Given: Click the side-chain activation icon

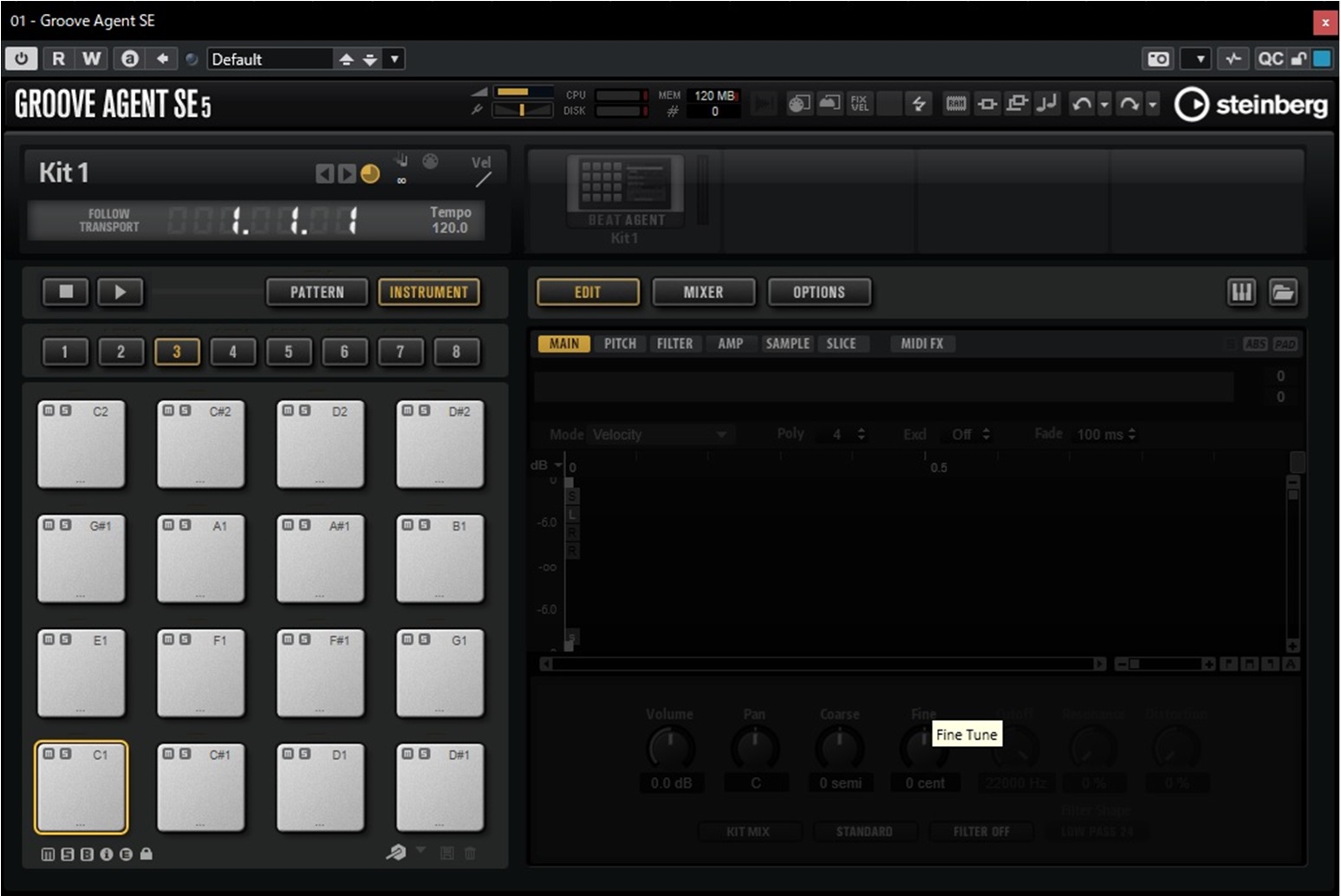Looking at the screenshot, I should pyautogui.click(x=1233, y=59).
